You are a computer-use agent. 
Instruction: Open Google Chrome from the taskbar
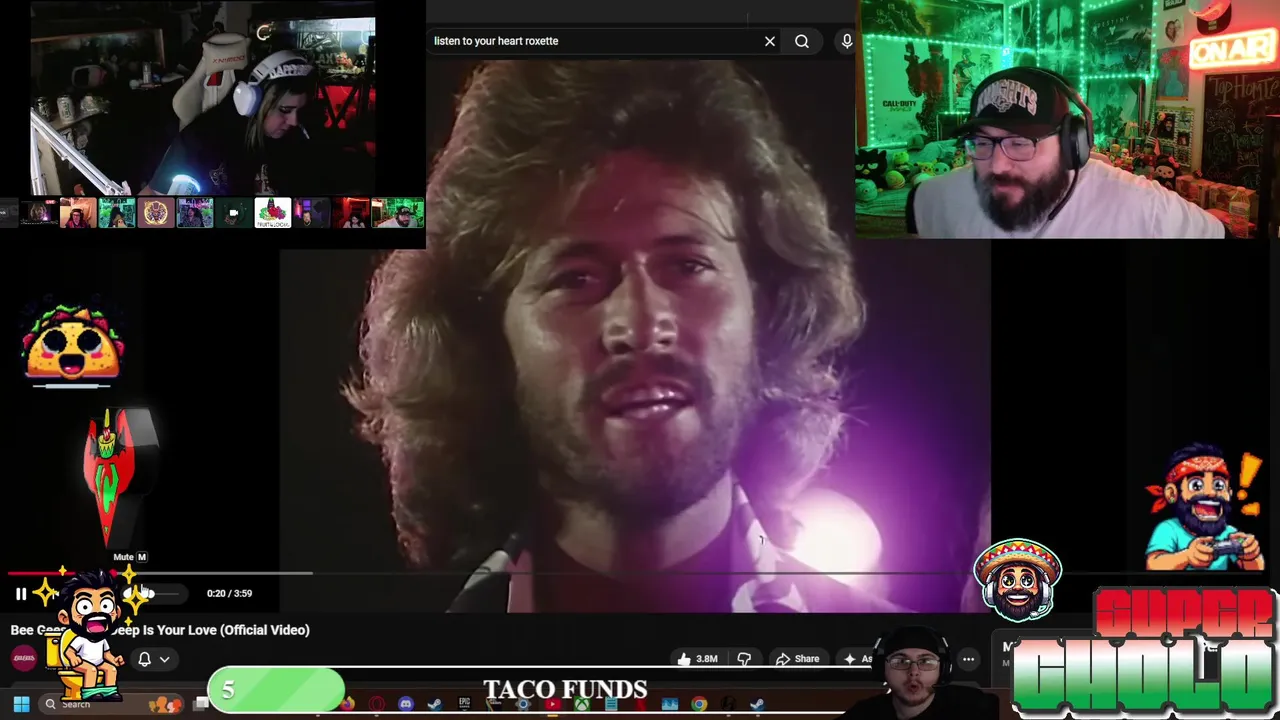coord(698,704)
